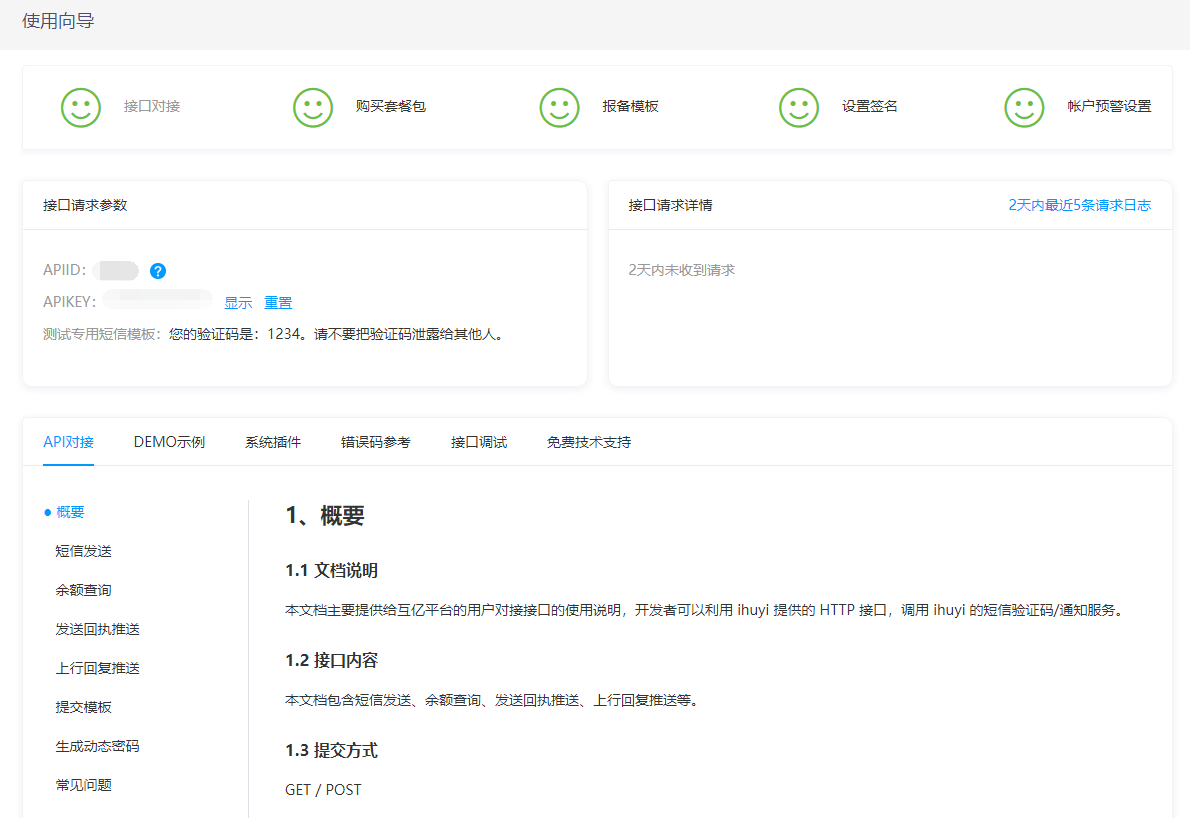Open the 系统插件 tab
The image size is (1190, 818).
pyautogui.click(x=273, y=442)
